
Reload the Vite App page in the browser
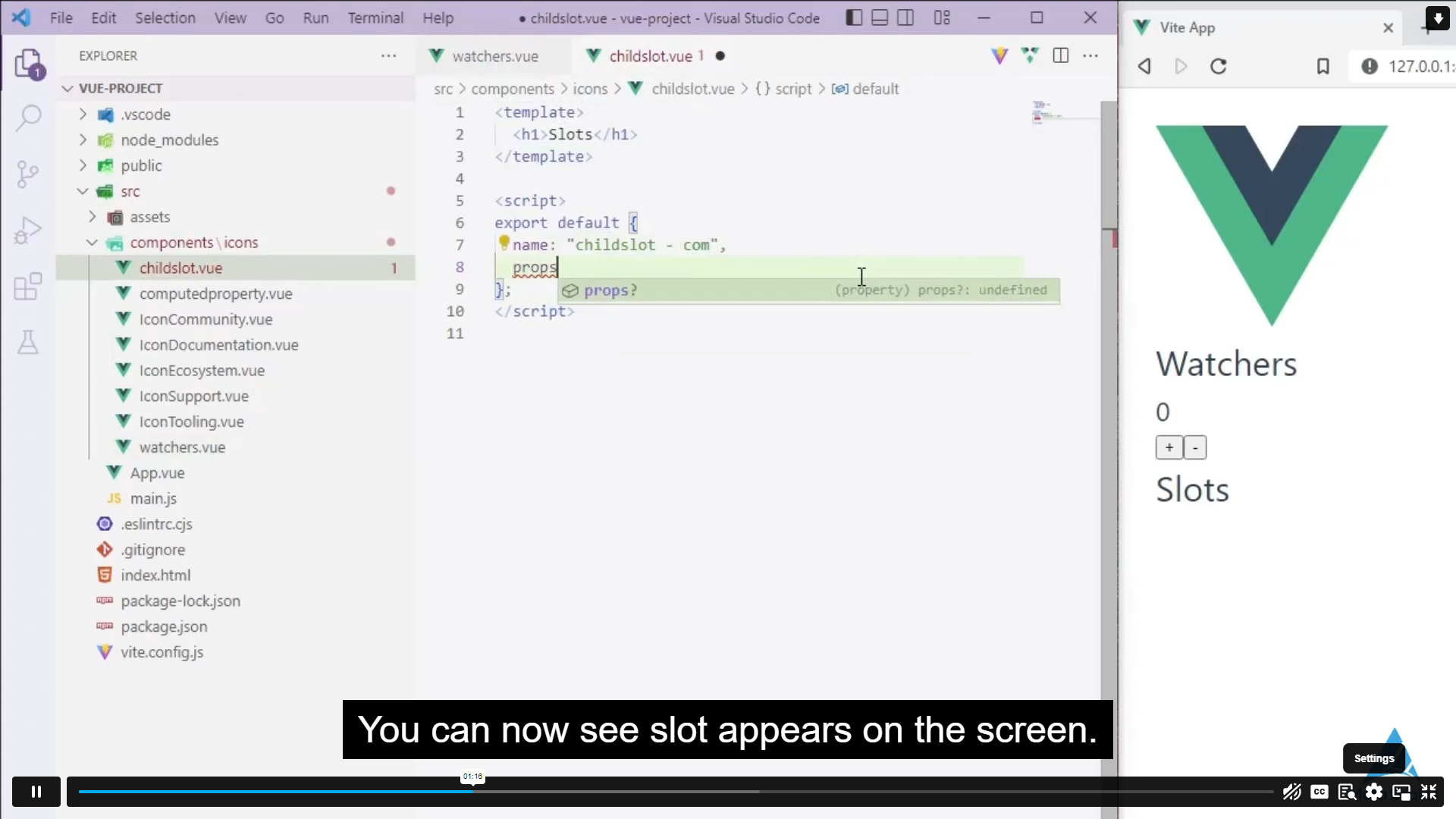[x=1219, y=67]
